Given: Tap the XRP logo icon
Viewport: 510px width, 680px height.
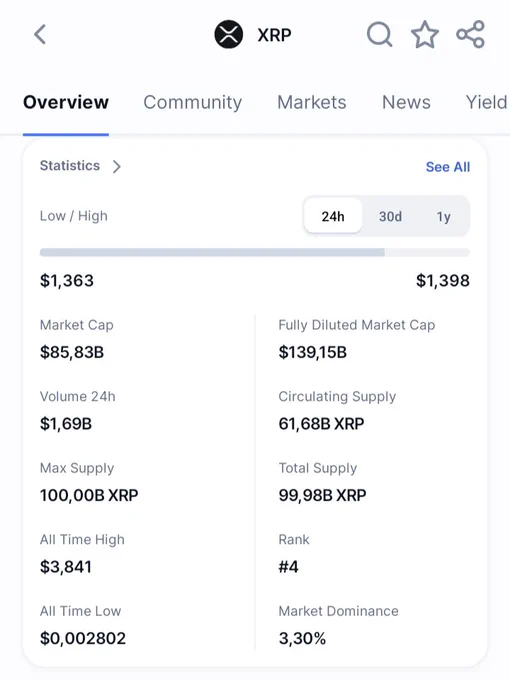Looking at the screenshot, I should point(229,34).
